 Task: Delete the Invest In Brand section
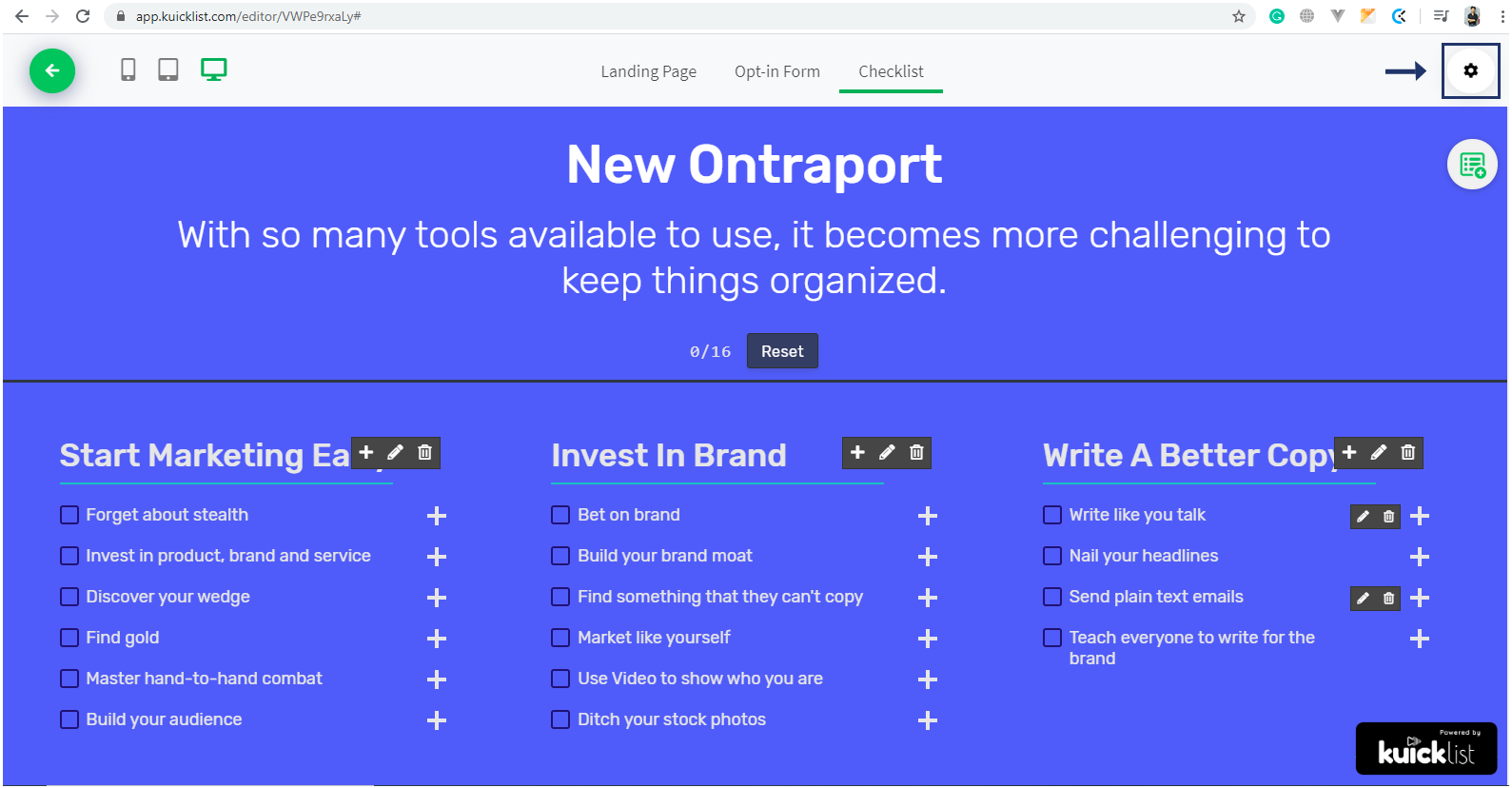click(x=916, y=453)
